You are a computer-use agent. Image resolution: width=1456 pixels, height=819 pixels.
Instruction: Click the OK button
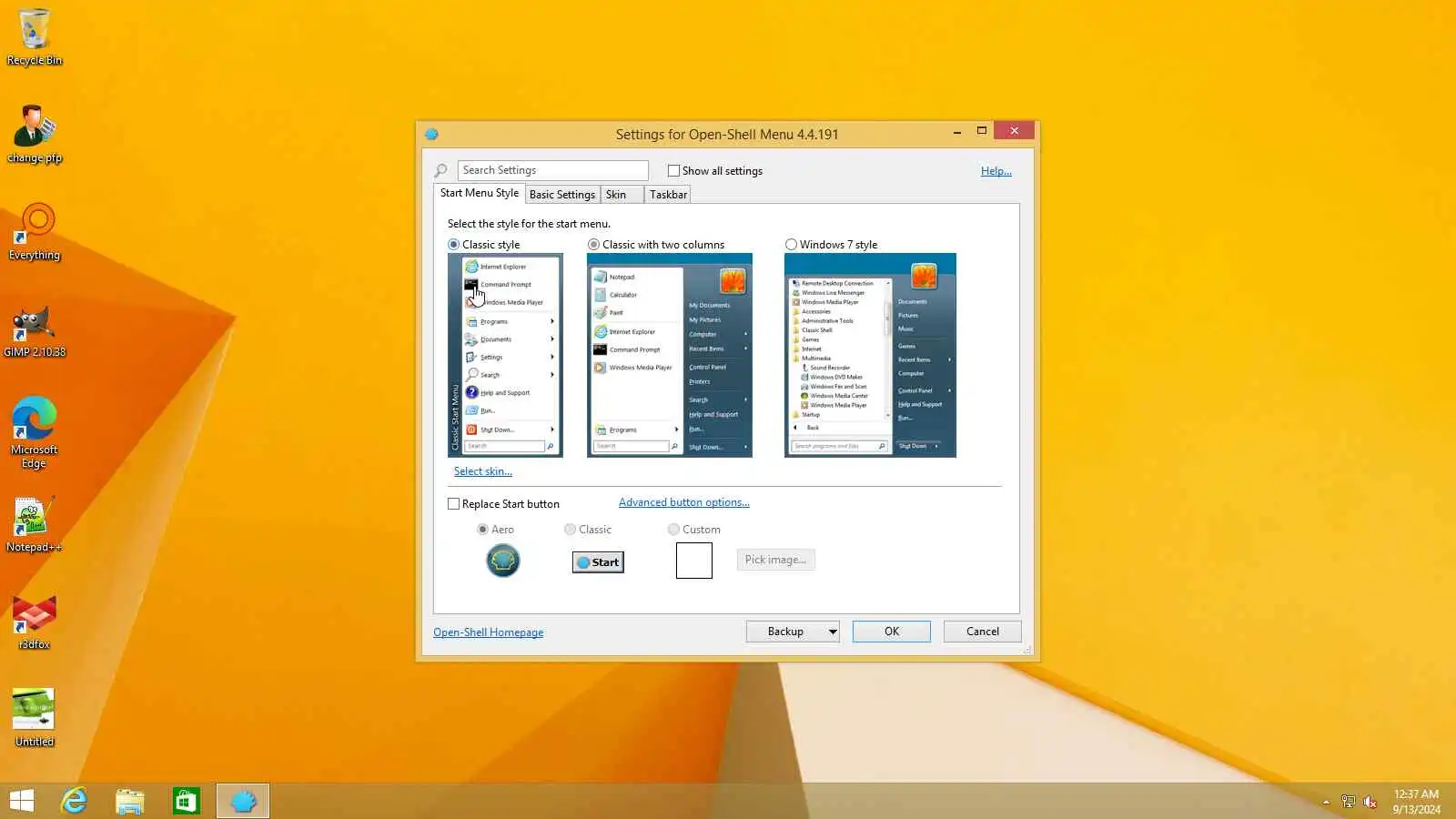click(x=892, y=632)
